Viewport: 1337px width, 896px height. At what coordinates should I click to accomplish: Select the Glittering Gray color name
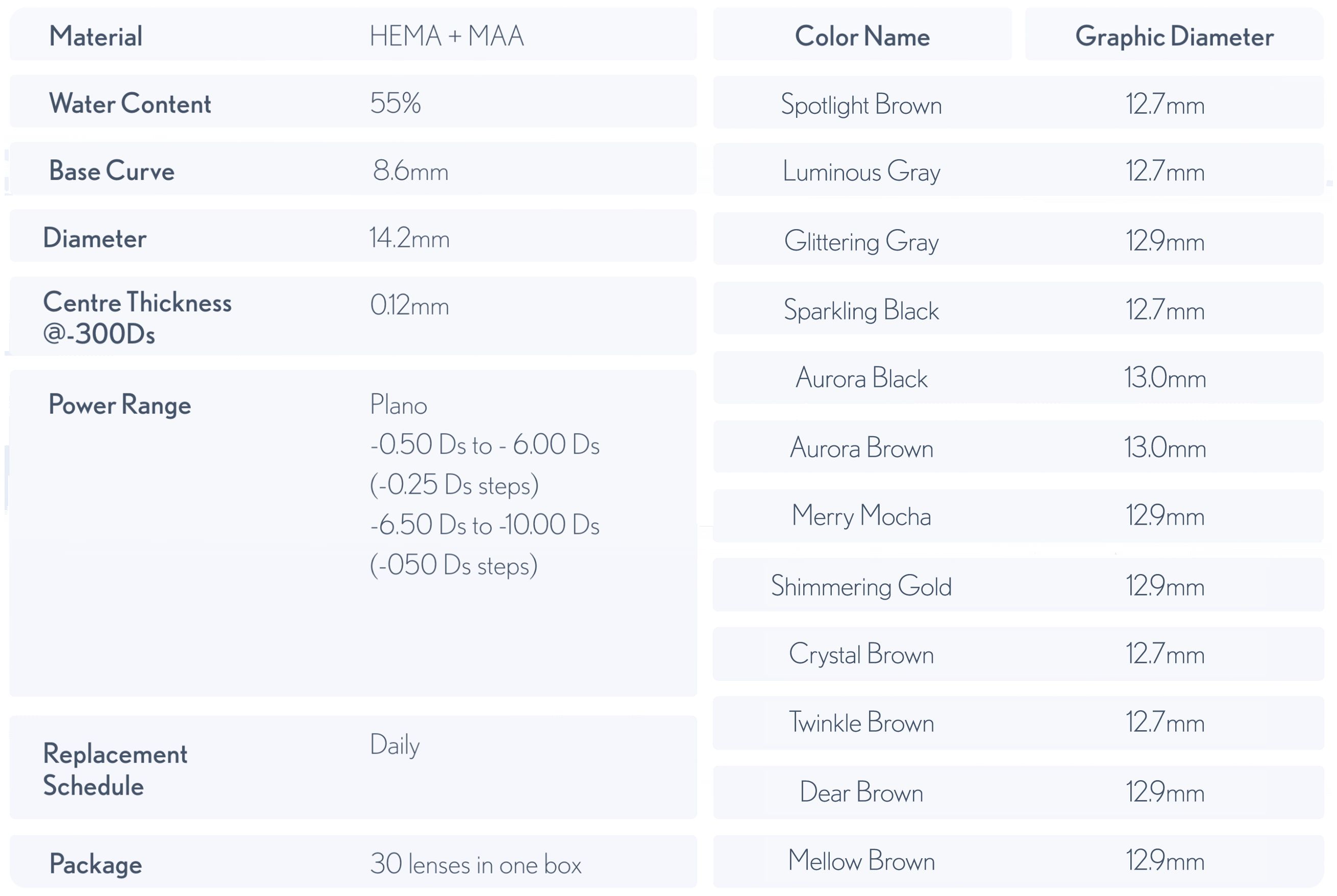point(861,242)
